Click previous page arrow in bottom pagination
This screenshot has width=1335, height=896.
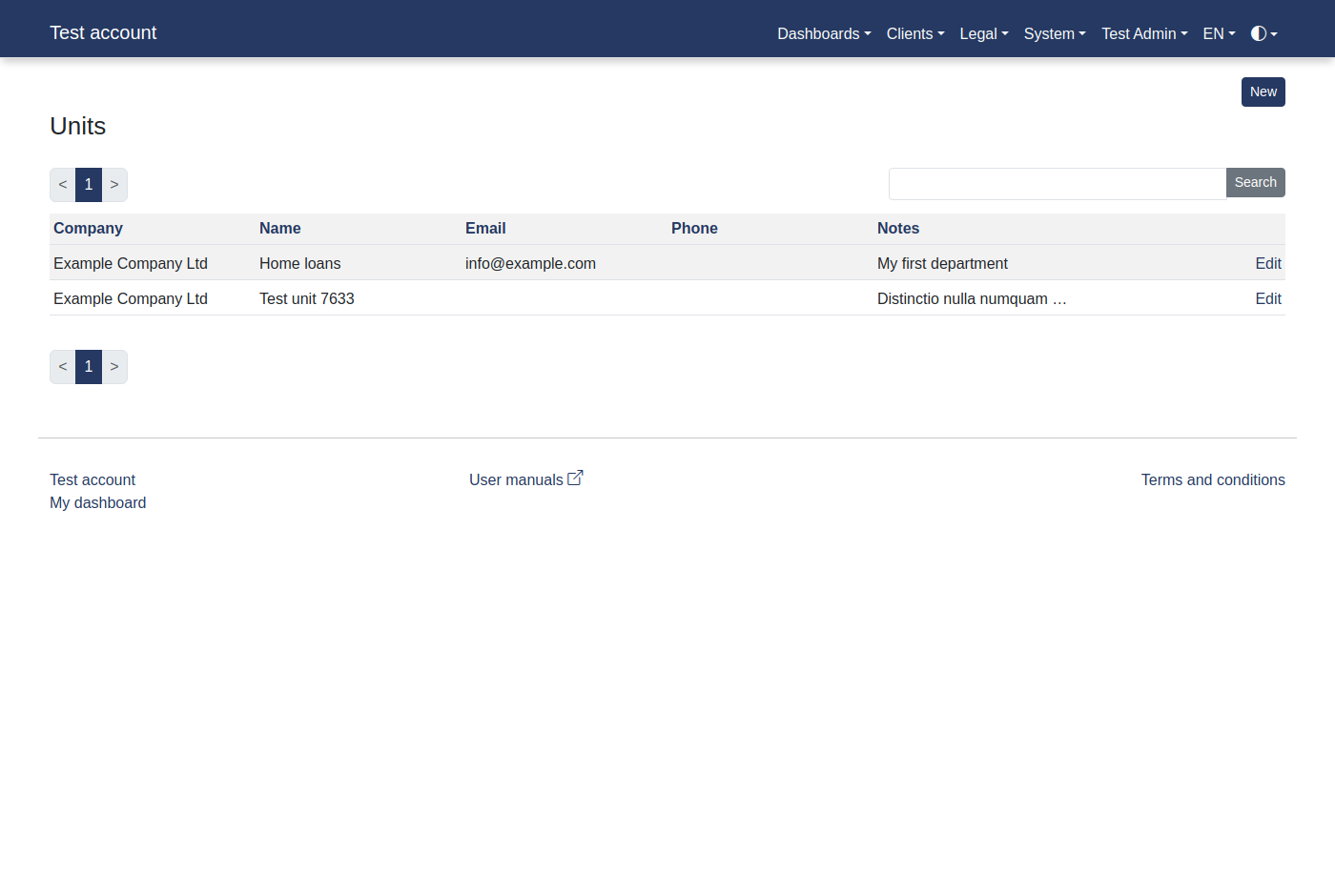click(x=62, y=366)
